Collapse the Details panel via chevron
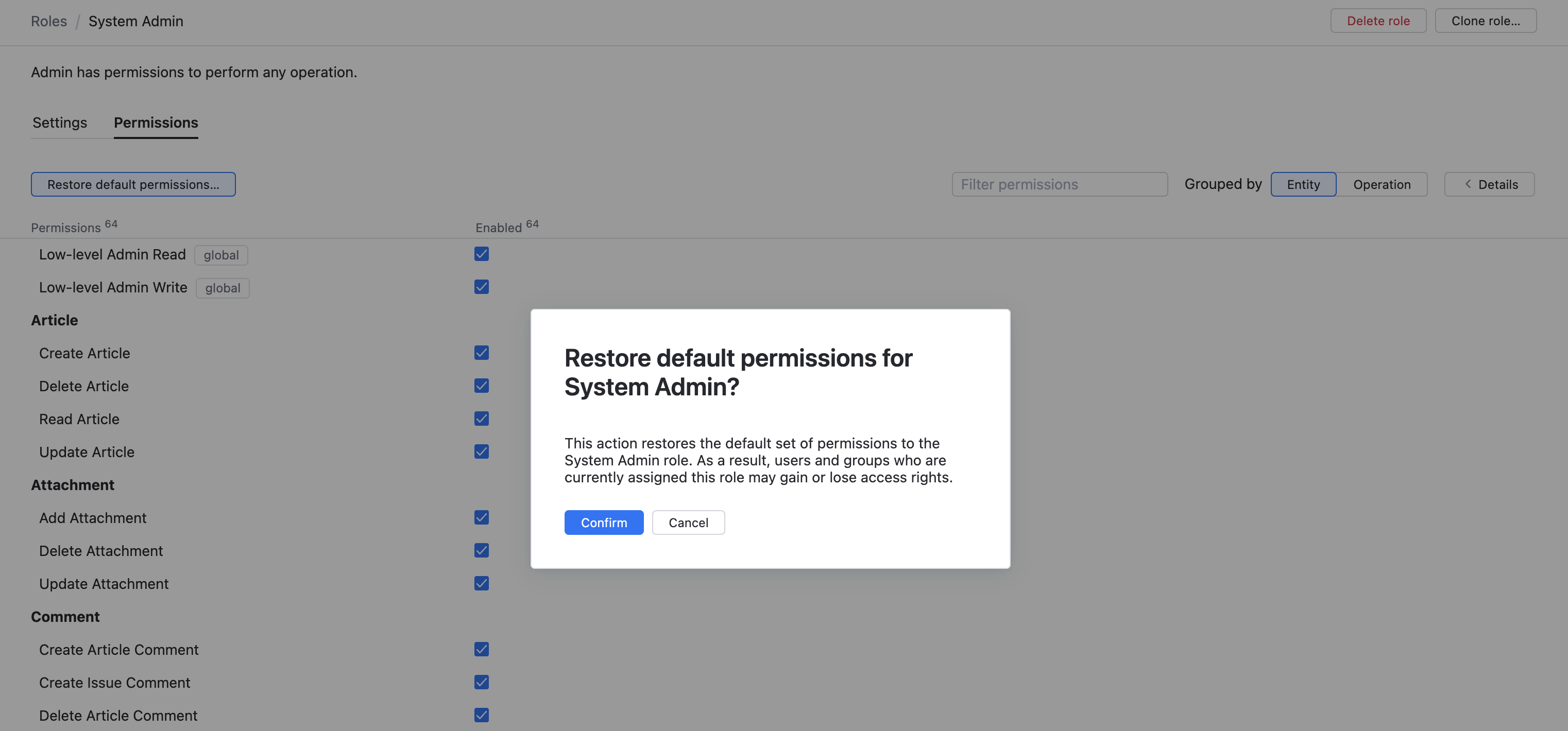The width and height of the screenshot is (1568, 731). coord(1468,184)
